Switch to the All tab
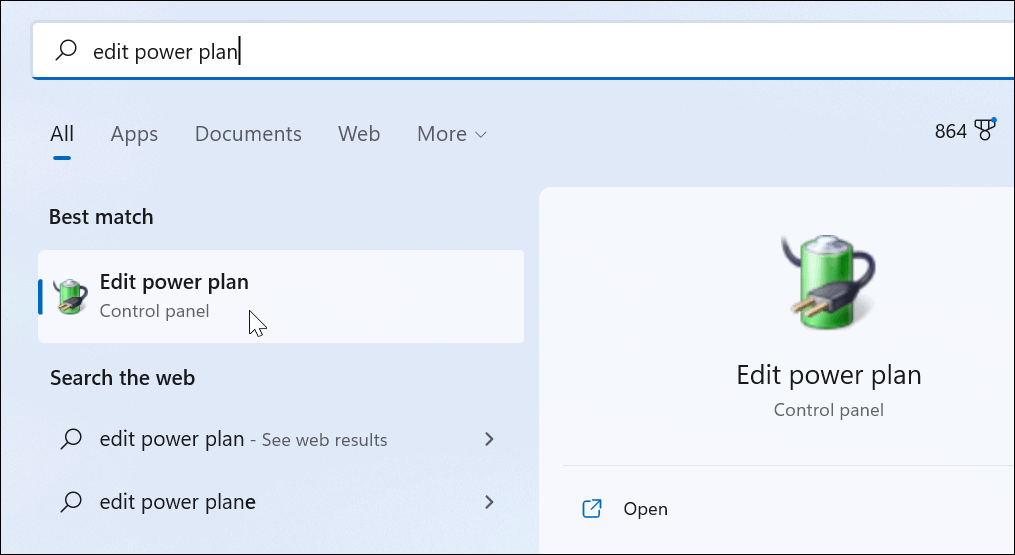 (62, 134)
